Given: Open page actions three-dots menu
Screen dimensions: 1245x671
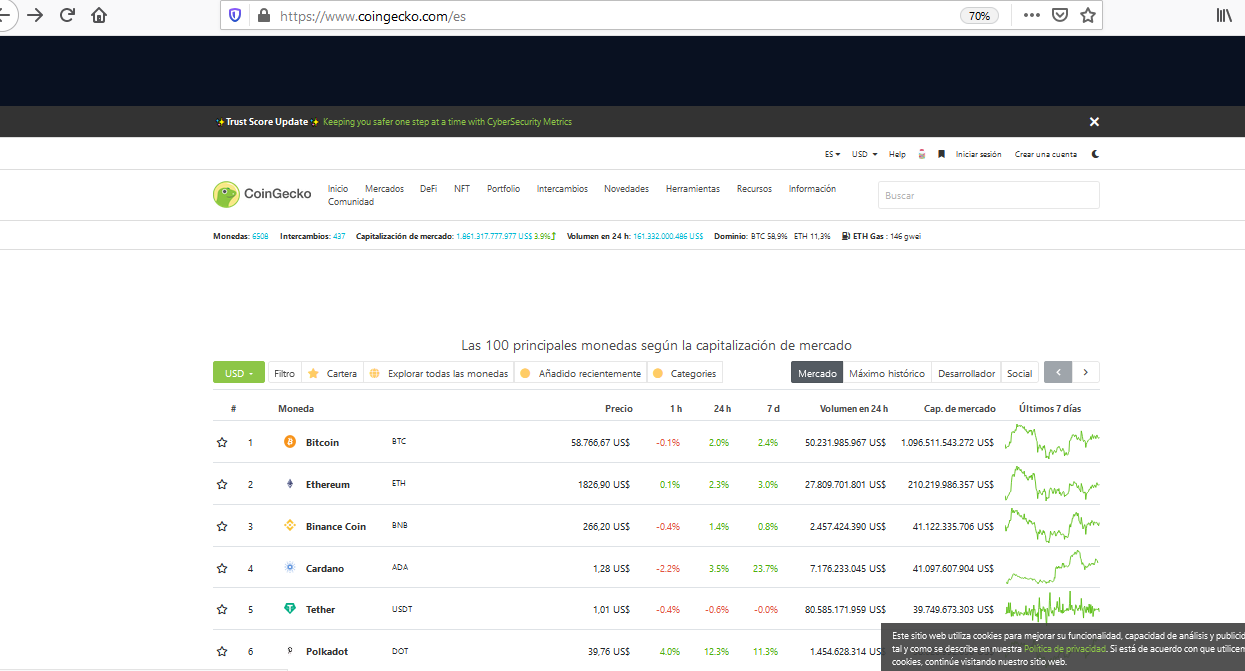Looking at the screenshot, I should [1032, 15].
